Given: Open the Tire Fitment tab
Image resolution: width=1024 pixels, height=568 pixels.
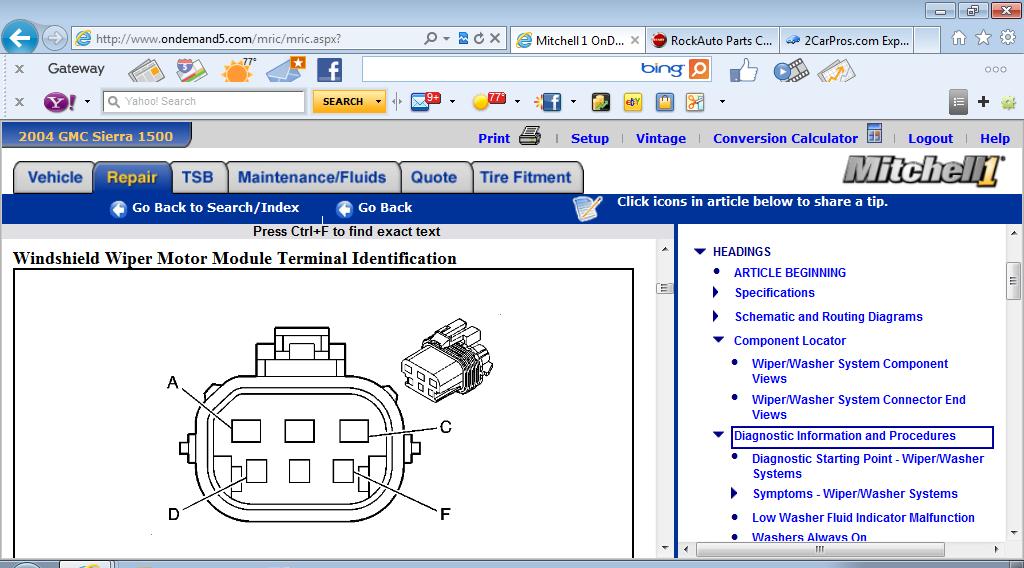Looking at the screenshot, I should click(x=526, y=178).
